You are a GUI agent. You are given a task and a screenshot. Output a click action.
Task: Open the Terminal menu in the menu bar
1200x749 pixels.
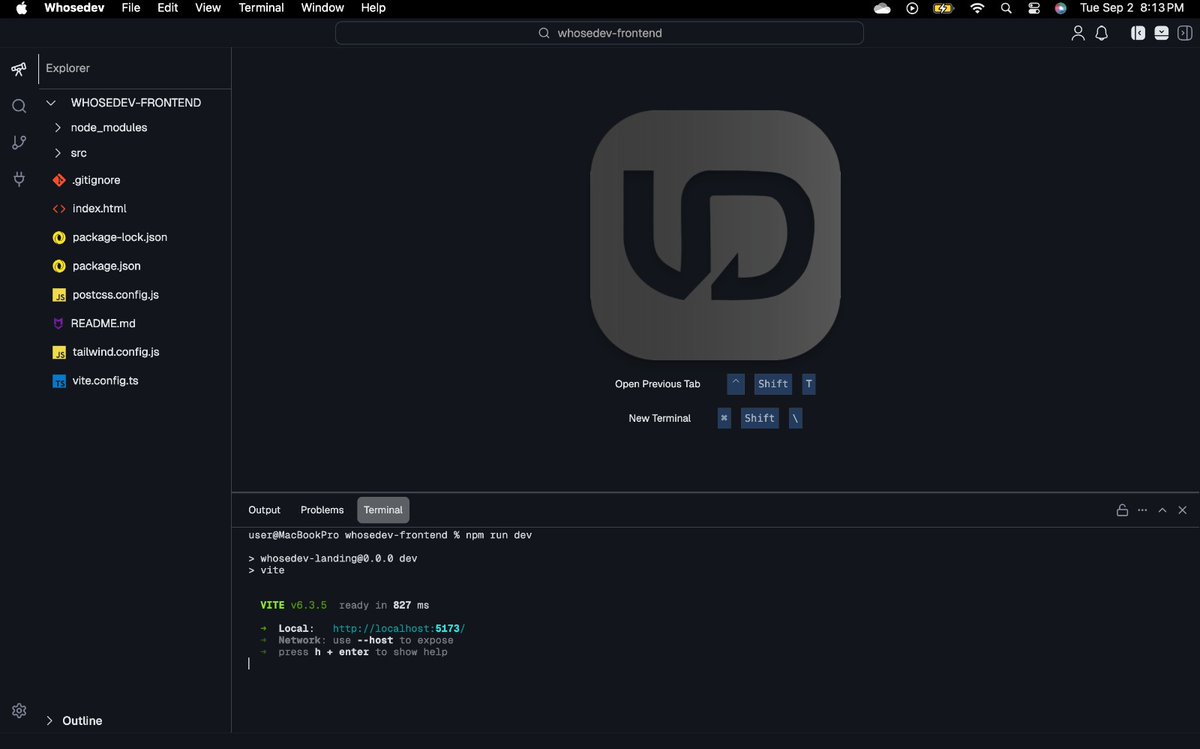tap(261, 8)
